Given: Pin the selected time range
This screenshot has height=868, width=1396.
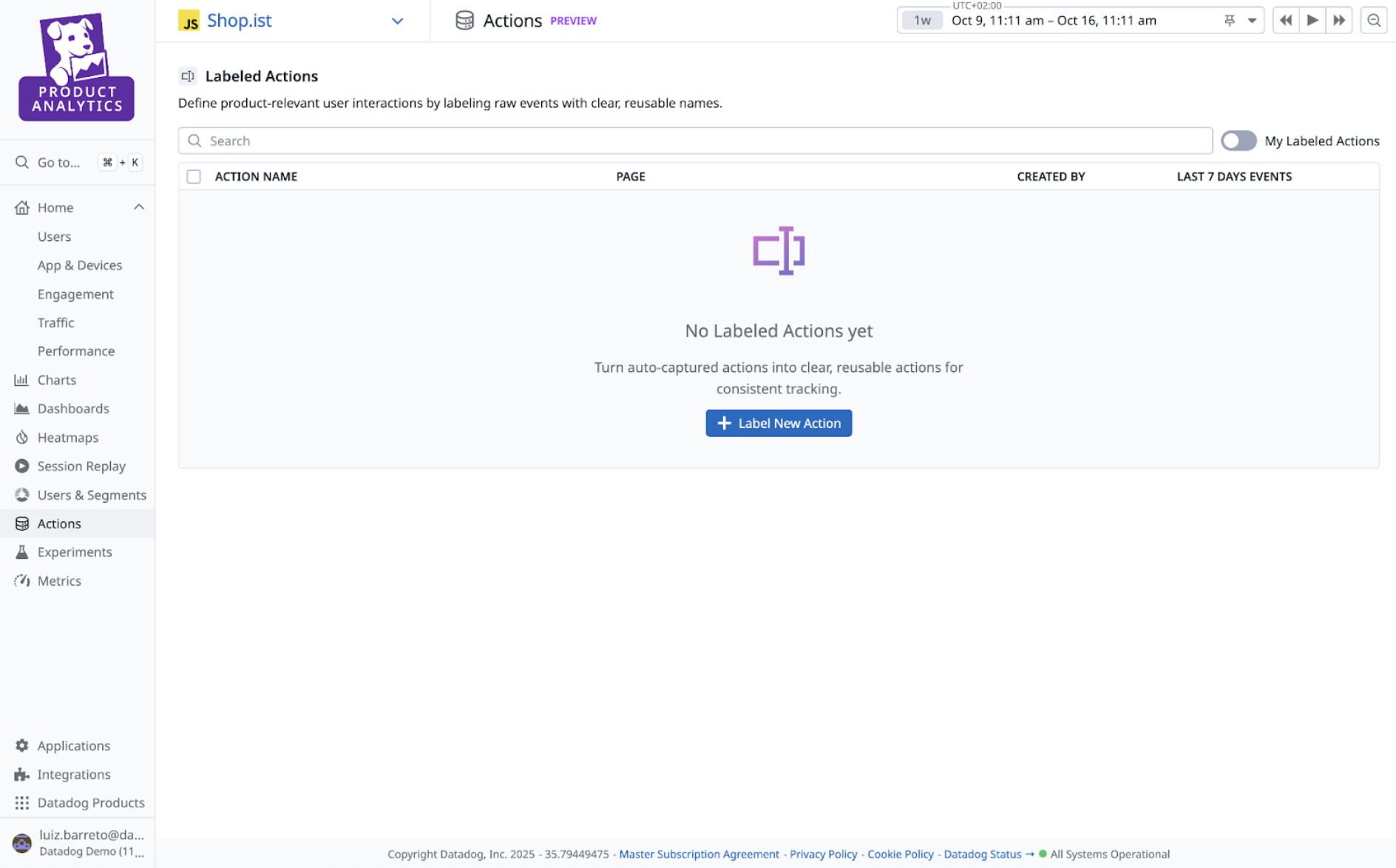Looking at the screenshot, I should 1229,21.
